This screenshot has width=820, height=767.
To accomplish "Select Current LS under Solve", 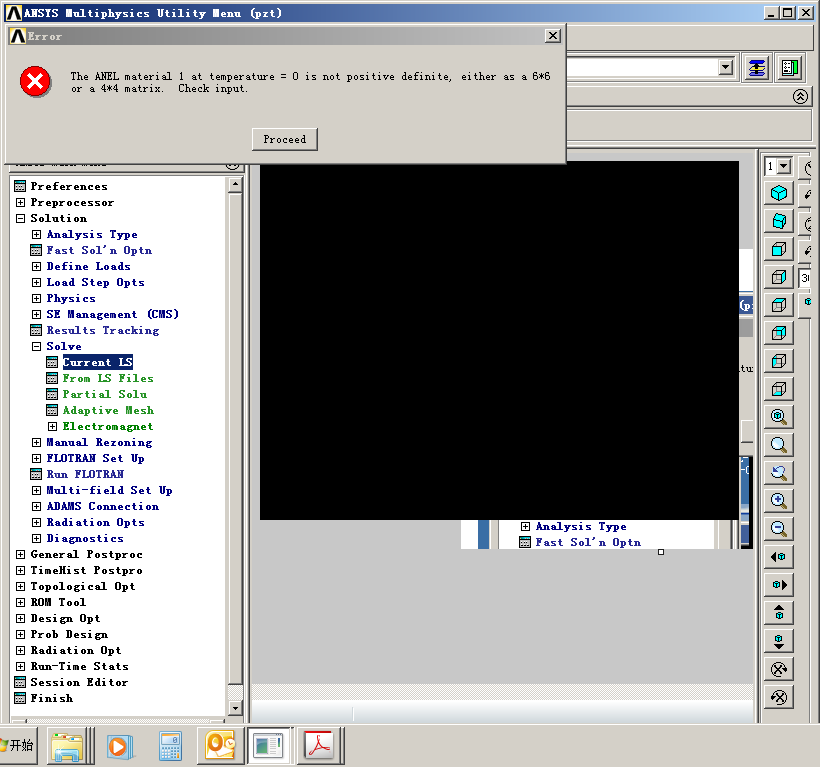I will [97, 362].
